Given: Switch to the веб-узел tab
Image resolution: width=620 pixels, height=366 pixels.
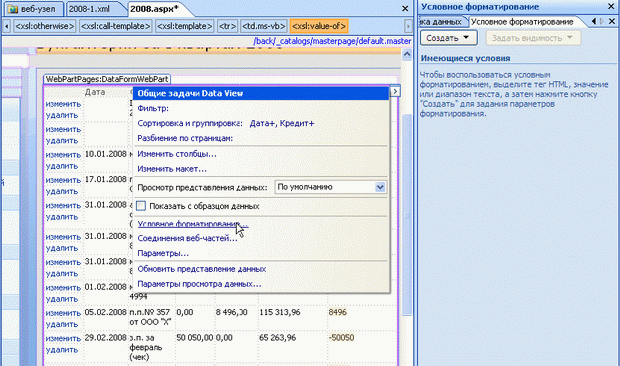Looking at the screenshot, I should (x=33, y=9).
